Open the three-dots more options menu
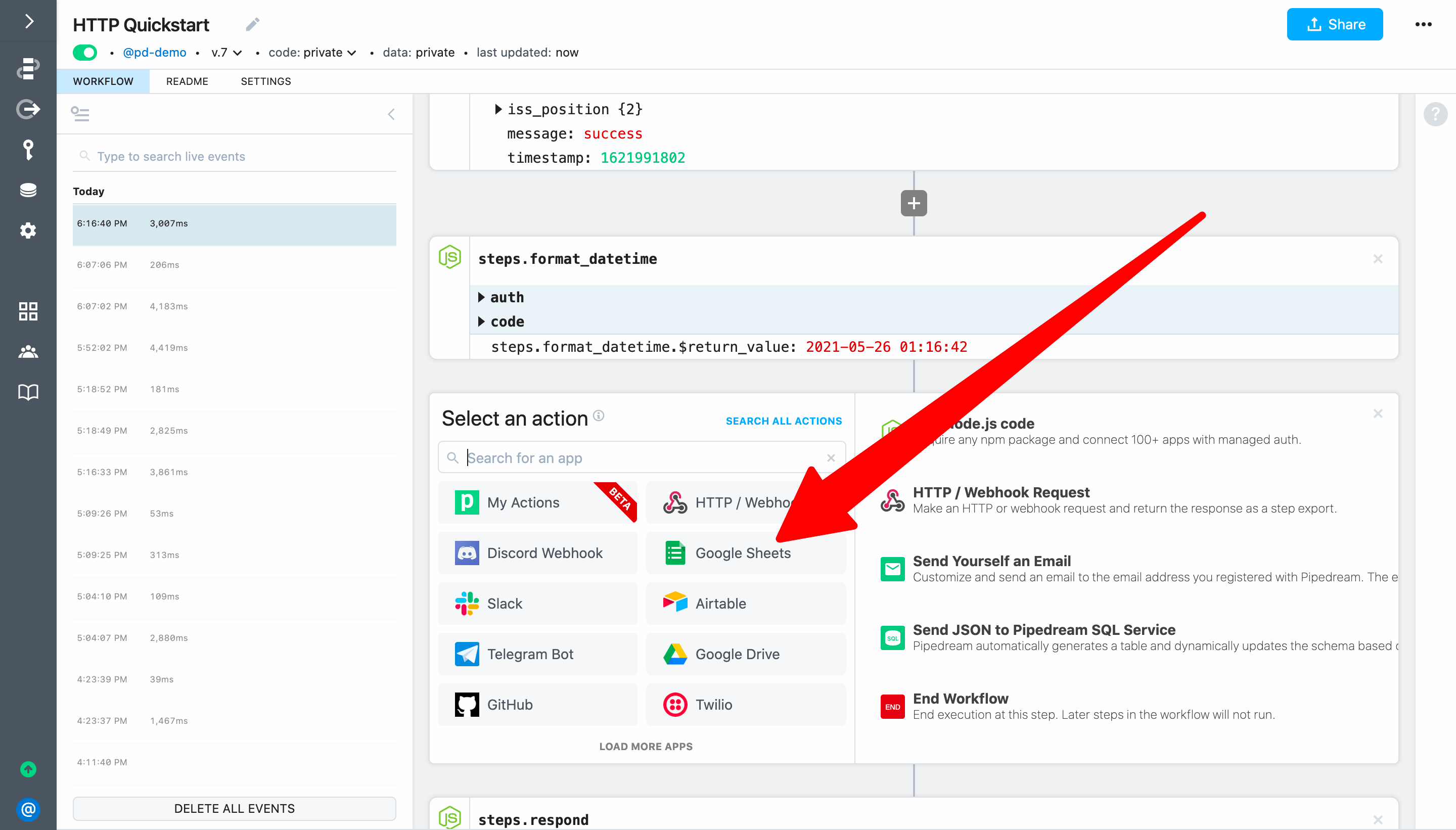Image resolution: width=1456 pixels, height=830 pixels. pyautogui.click(x=1423, y=24)
